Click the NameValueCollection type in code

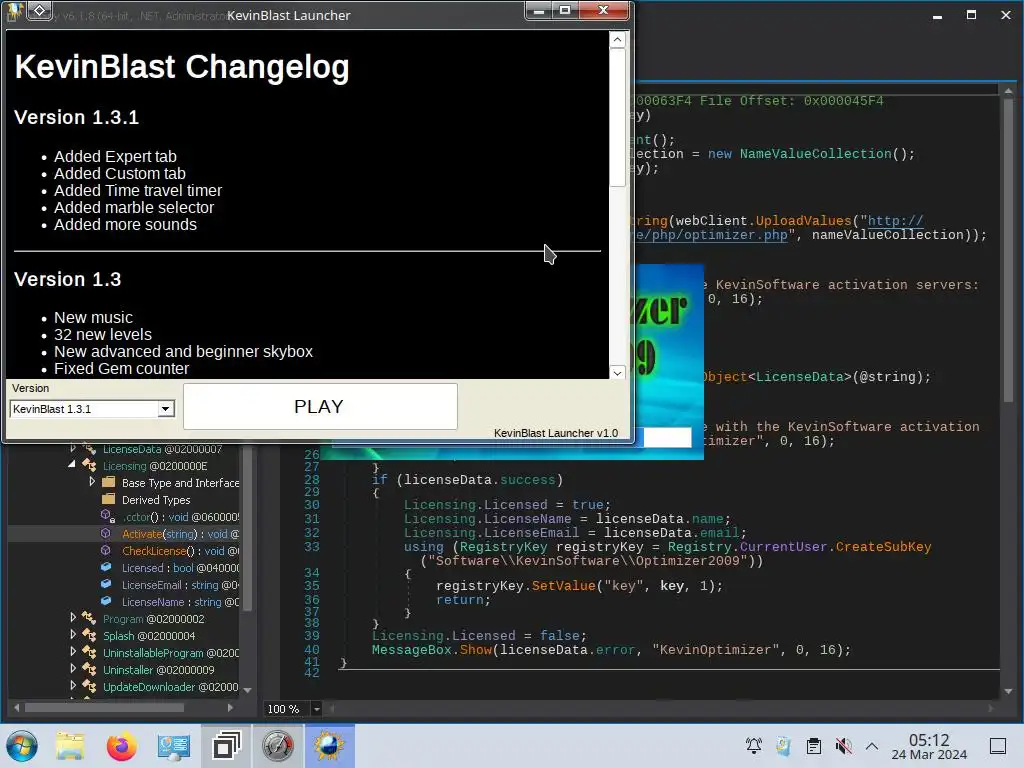(816, 154)
